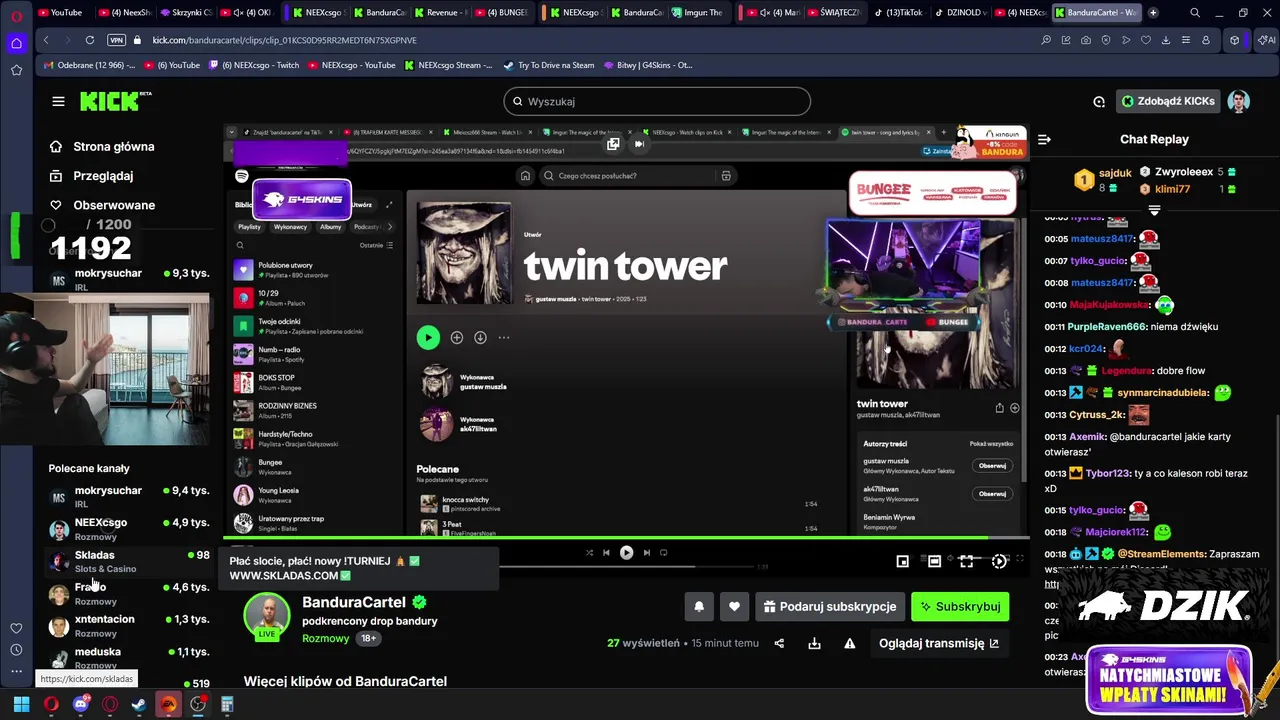The image size is (1280, 720).
Task: Click the BanduraCartel LIVE avatar
Action: point(267,615)
